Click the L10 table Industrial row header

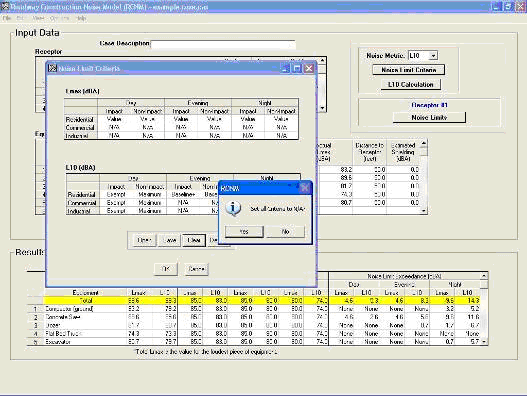(x=83, y=211)
